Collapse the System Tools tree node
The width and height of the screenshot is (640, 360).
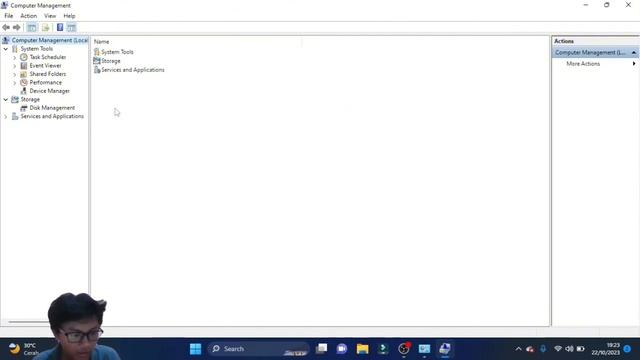coord(6,49)
